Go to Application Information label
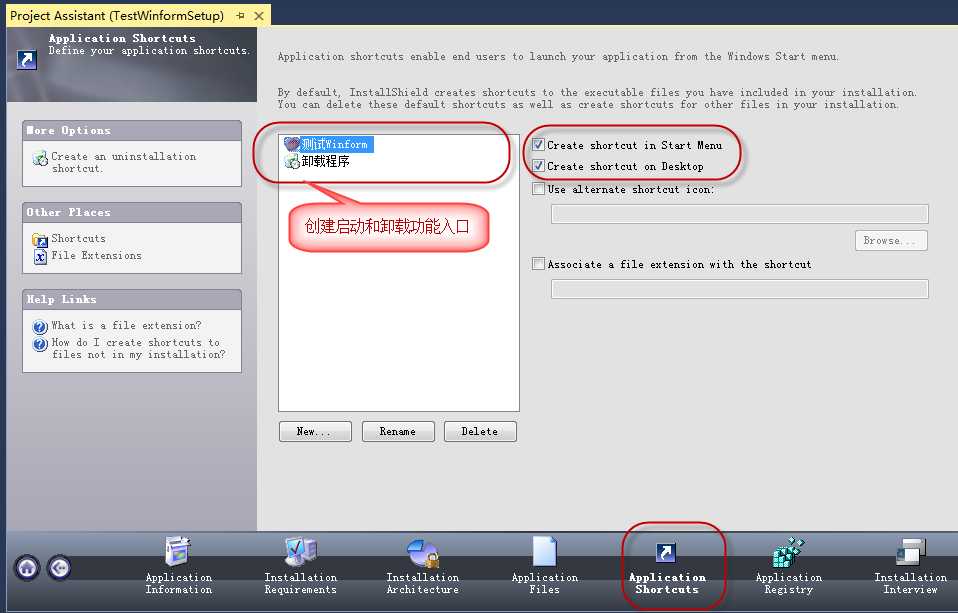Viewport: 958px width, 613px height. coord(178,584)
